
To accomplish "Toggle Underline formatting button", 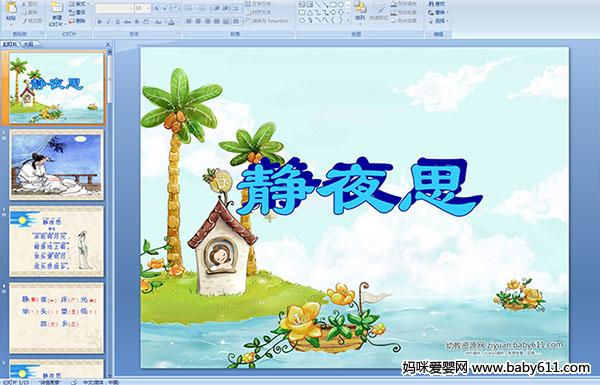I will coord(117,22).
